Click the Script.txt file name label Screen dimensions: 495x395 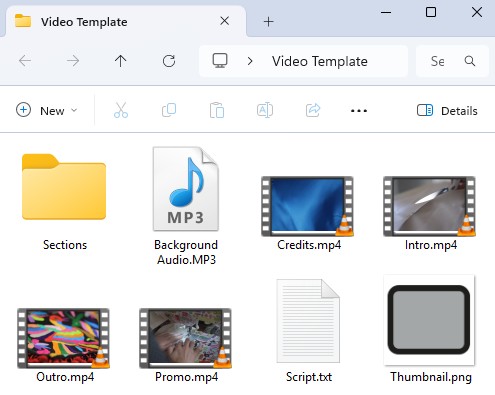pos(309,377)
